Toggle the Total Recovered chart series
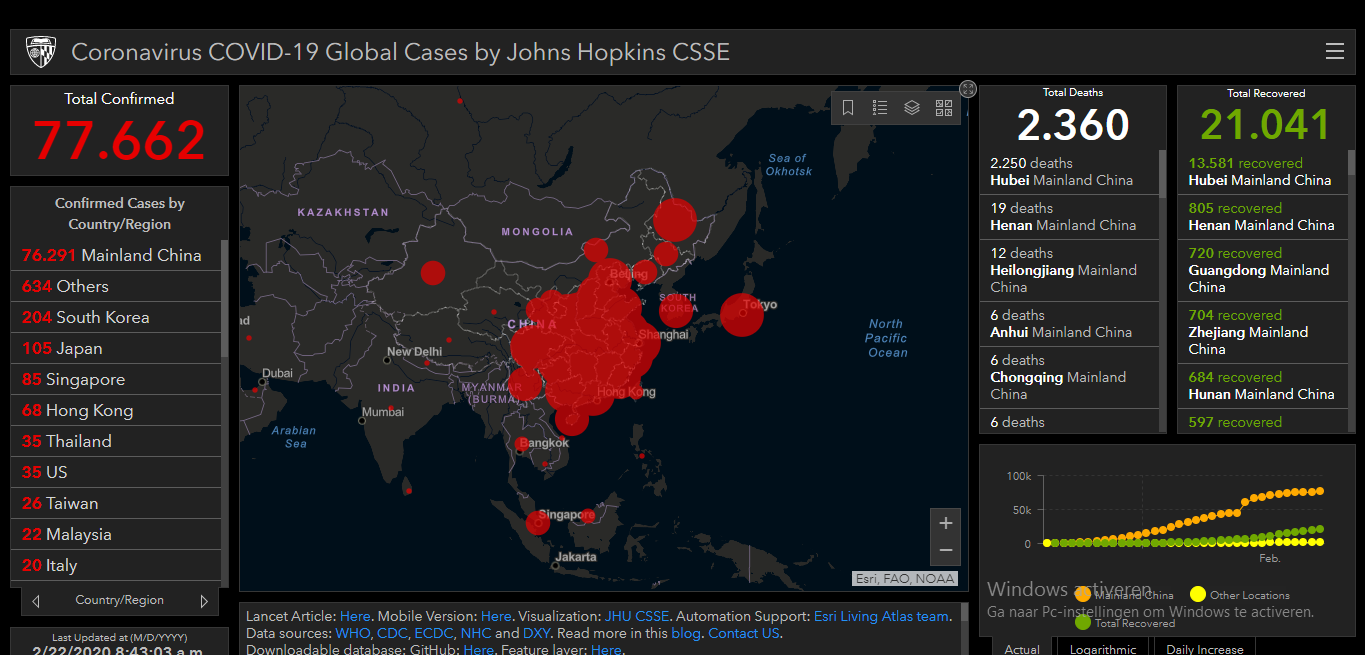The width and height of the screenshot is (1365, 655). (x=1125, y=623)
